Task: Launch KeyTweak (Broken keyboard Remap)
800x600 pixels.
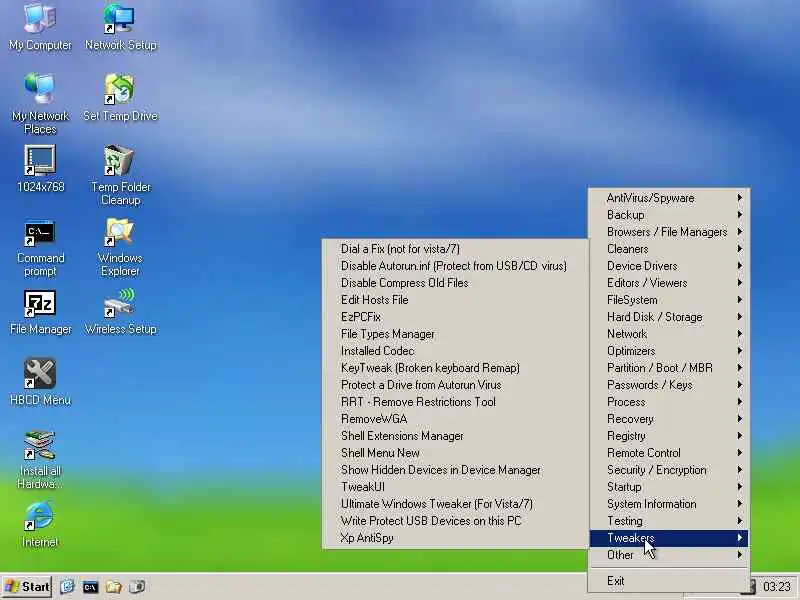Action: pyautogui.click(x=456, y=368)
